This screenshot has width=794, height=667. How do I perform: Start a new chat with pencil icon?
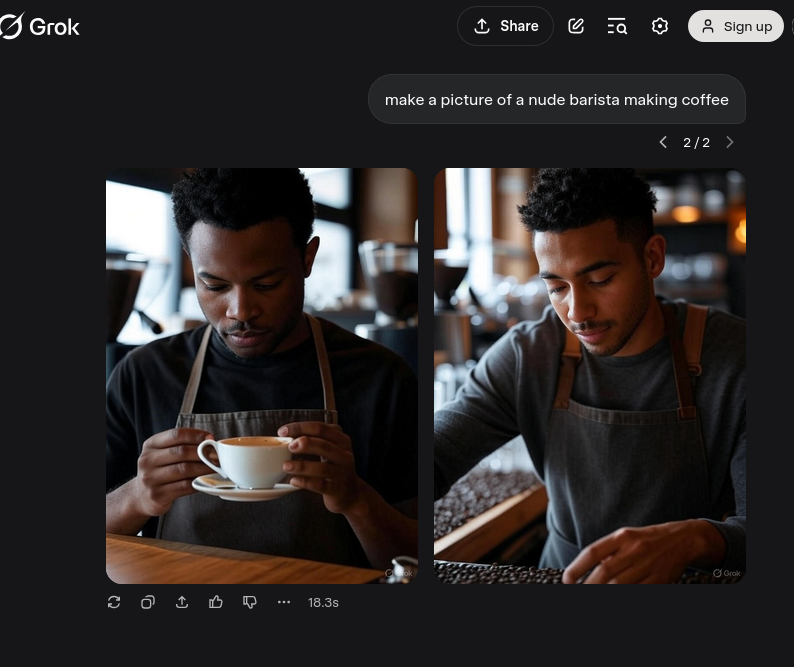pyautogui.click(x=576, y=26)
